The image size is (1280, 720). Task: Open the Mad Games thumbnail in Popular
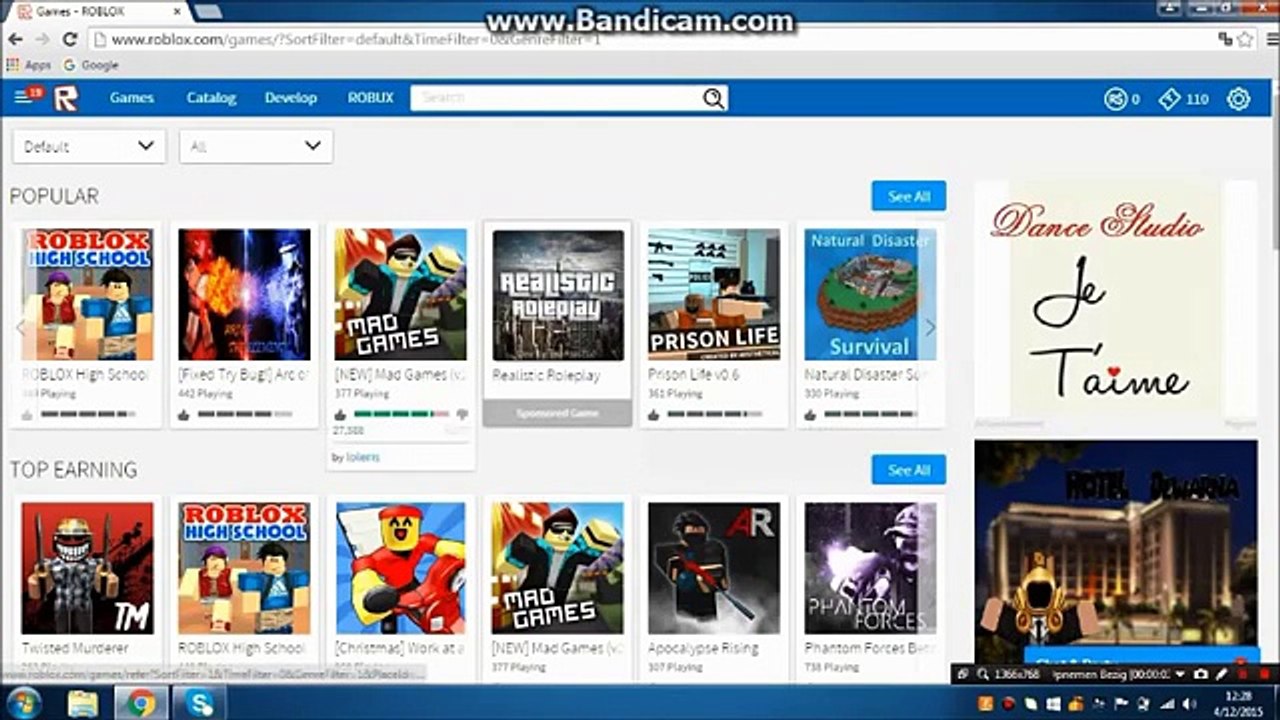400,295
